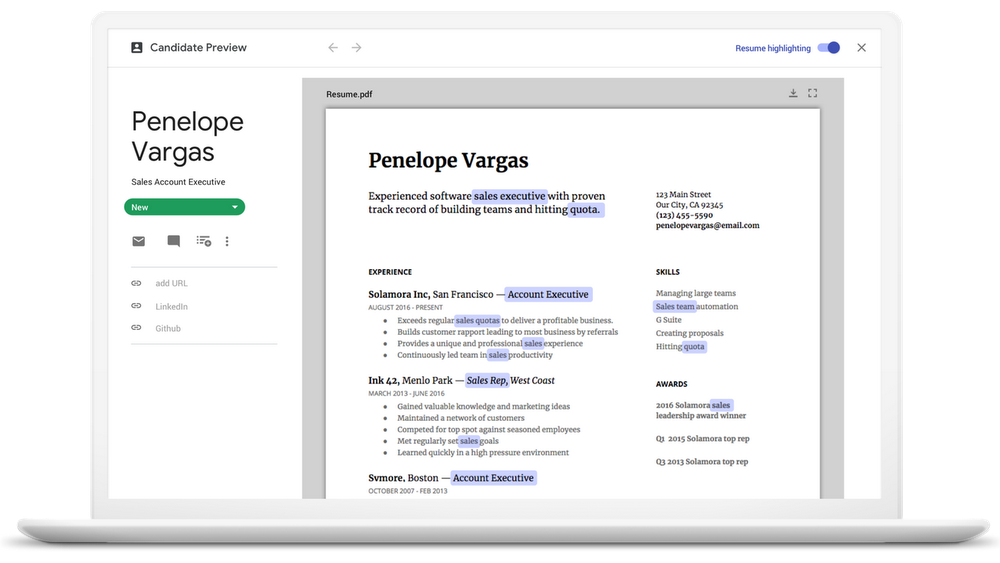The height and width of the screenshot is (563, 1000).
Task: Click highlighted 'quota.' in summary
Action: [x=585, y=209]
